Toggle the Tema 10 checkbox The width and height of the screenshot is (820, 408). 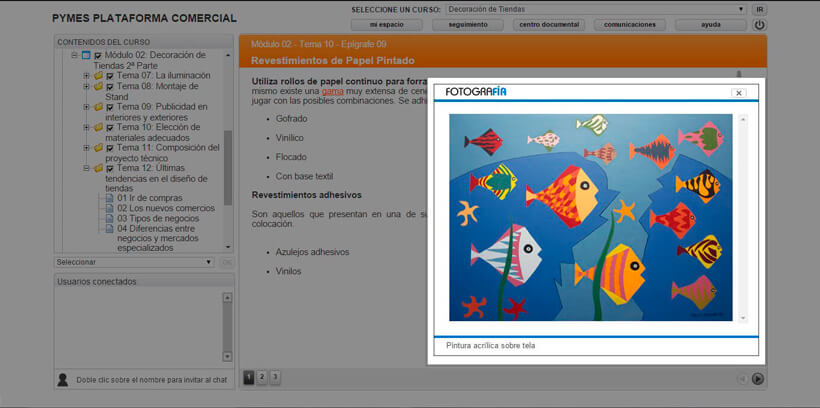110,128
